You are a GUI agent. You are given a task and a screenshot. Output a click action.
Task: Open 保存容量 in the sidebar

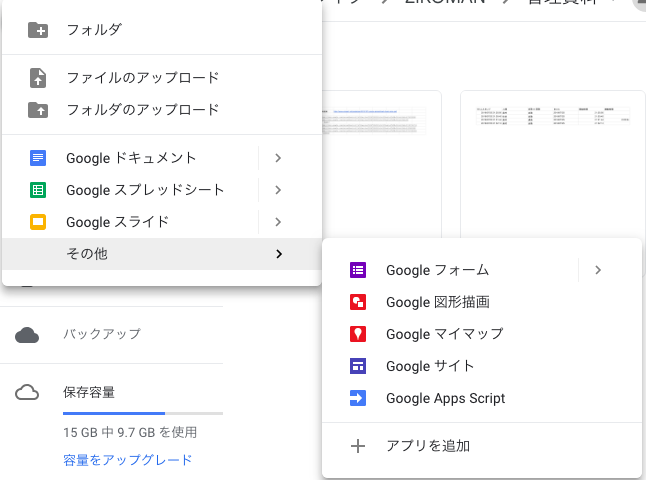click(89, 392)
